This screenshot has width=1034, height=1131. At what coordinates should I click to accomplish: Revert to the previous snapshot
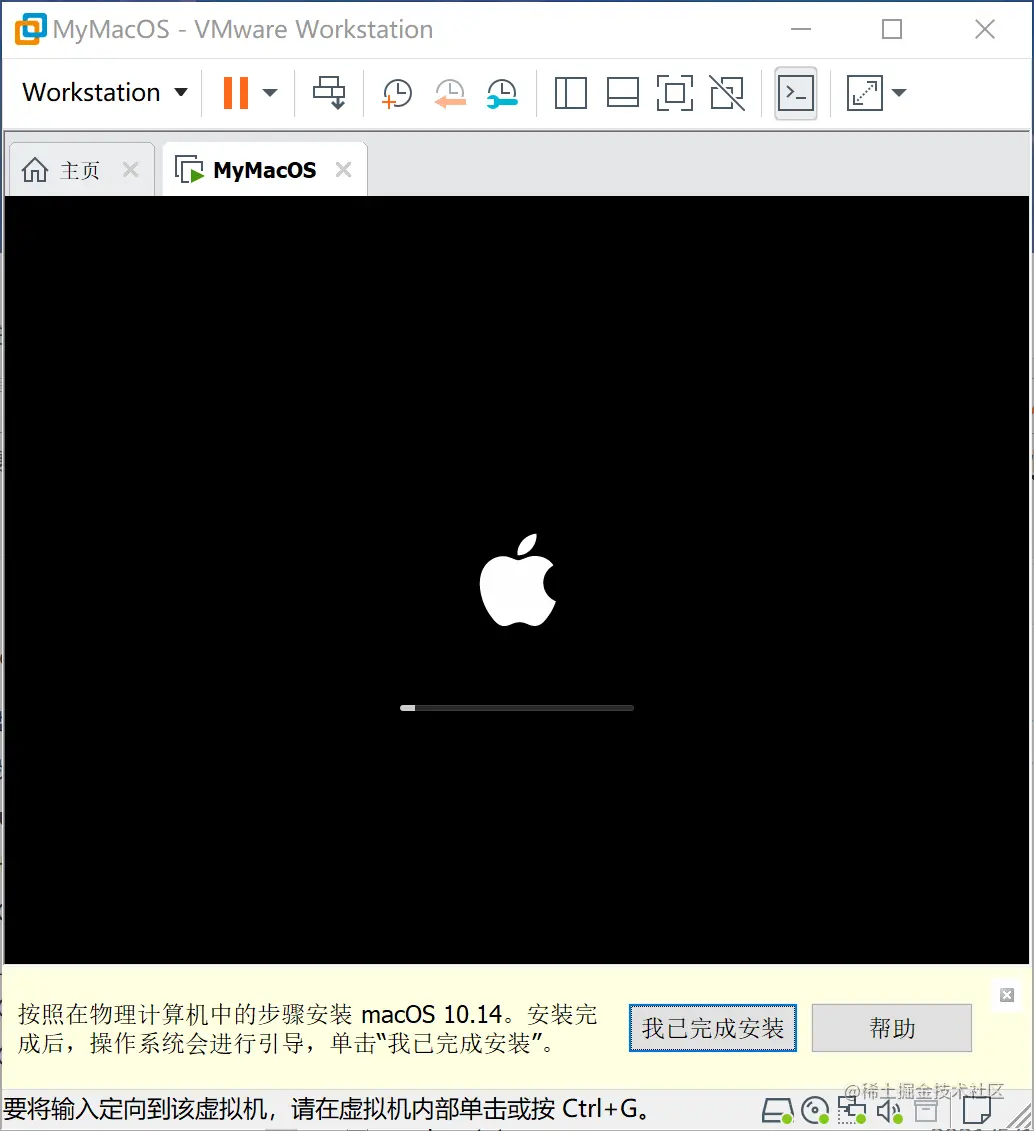tap(450, 93)
